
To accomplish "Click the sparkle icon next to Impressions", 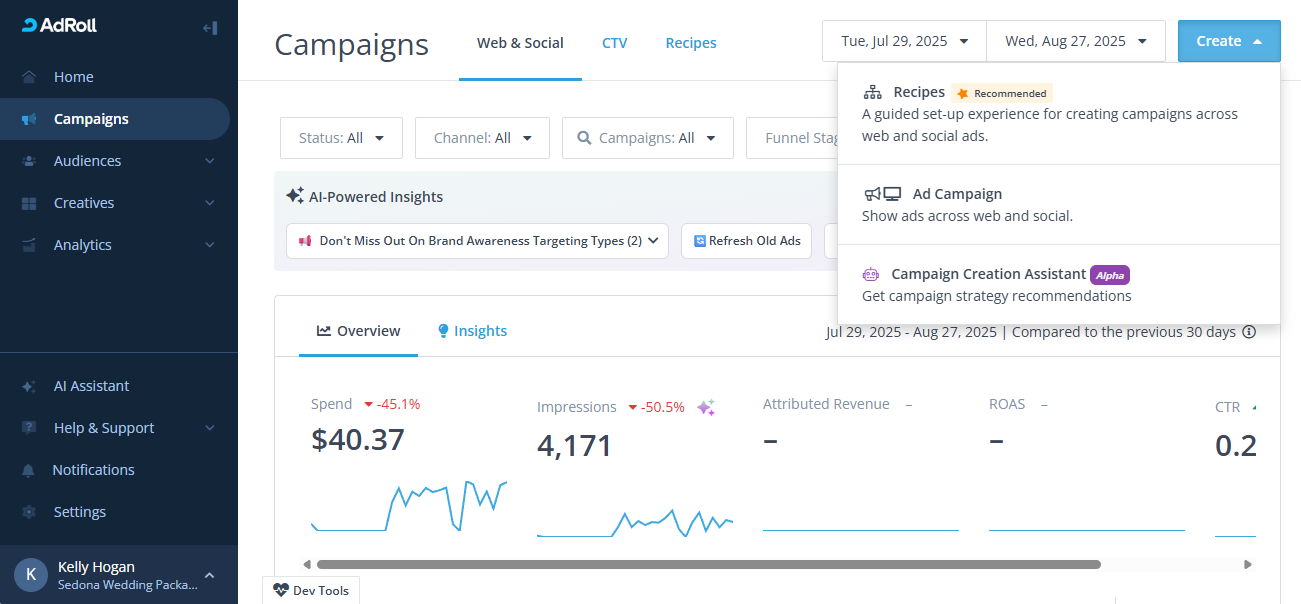I will point(706,407).
